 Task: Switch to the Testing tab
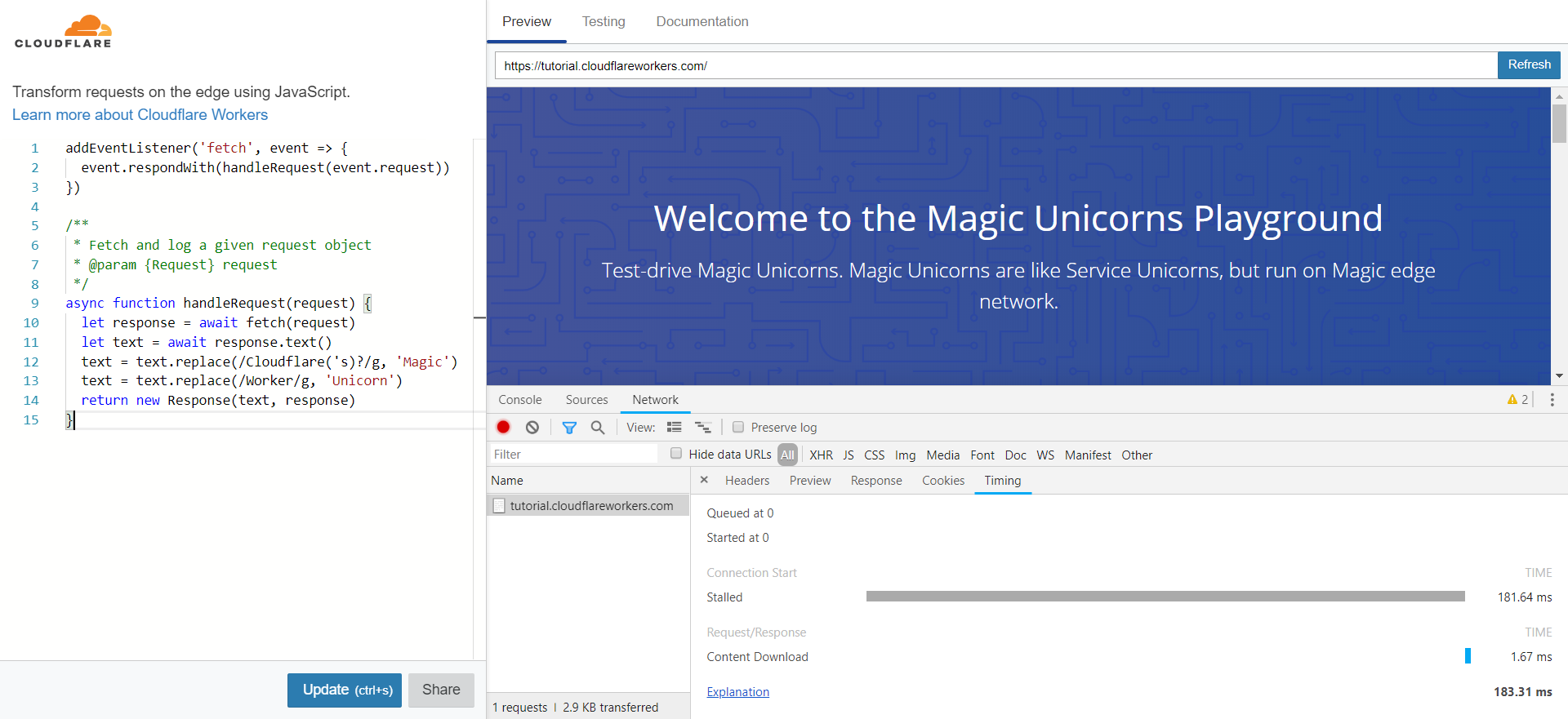(604, 21)
